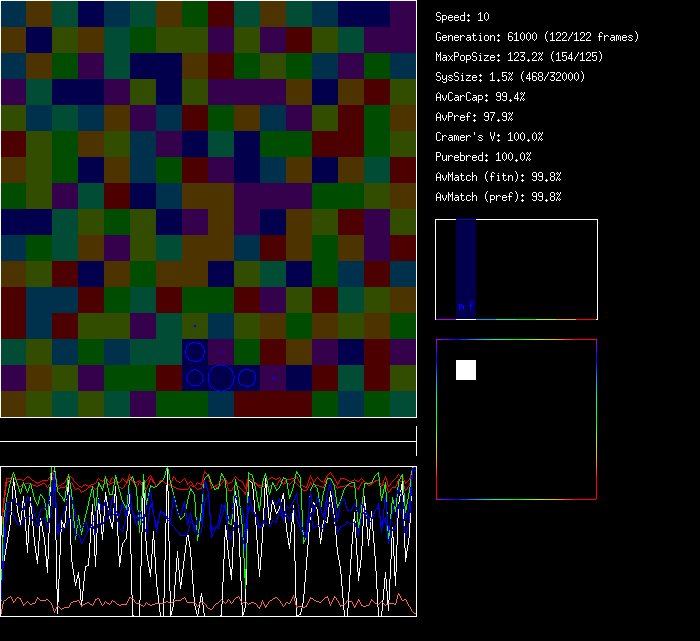This screenshot has width=700, height=641.
Task: Click the 'Speed: 10' readout
Action: tap(462, 17)
